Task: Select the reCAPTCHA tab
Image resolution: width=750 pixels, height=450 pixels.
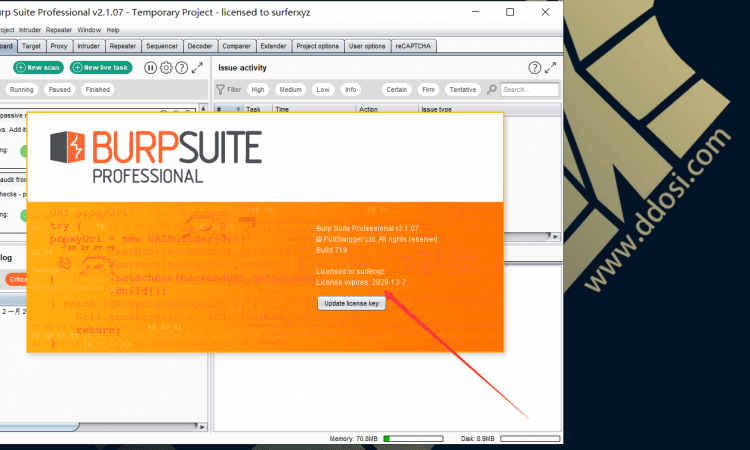Action: [x=413, y=46]
